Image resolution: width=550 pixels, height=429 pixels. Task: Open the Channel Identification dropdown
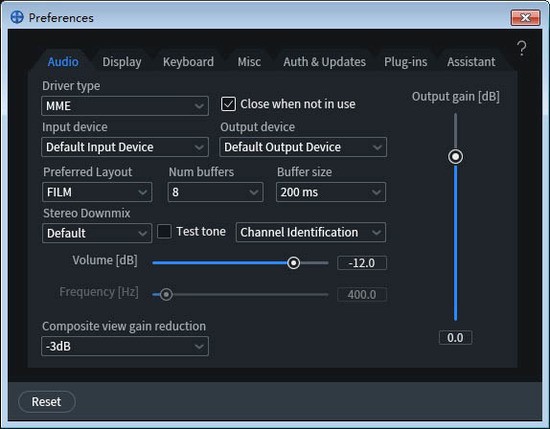[311, 232]
